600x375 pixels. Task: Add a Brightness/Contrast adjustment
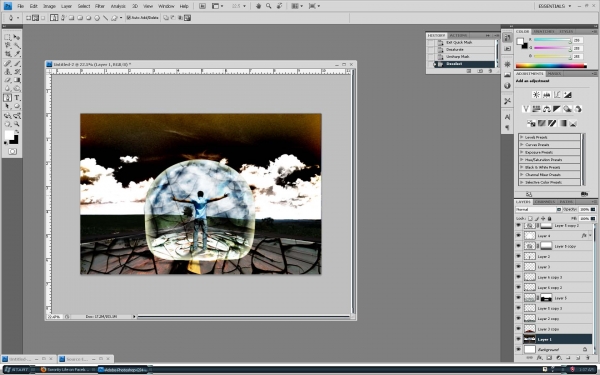pos(536,95)
